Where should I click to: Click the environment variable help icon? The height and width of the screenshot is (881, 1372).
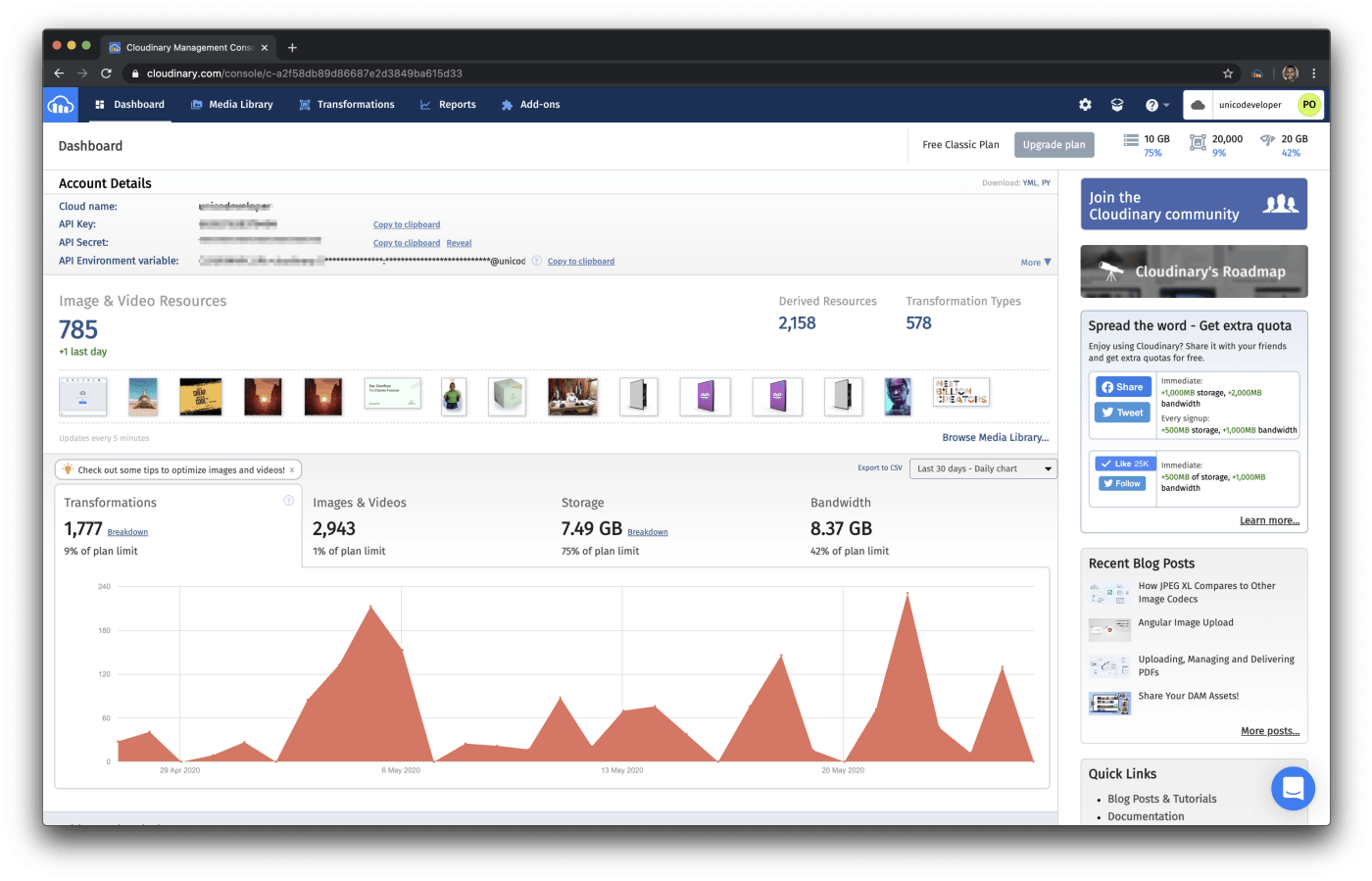pos(537,261)
